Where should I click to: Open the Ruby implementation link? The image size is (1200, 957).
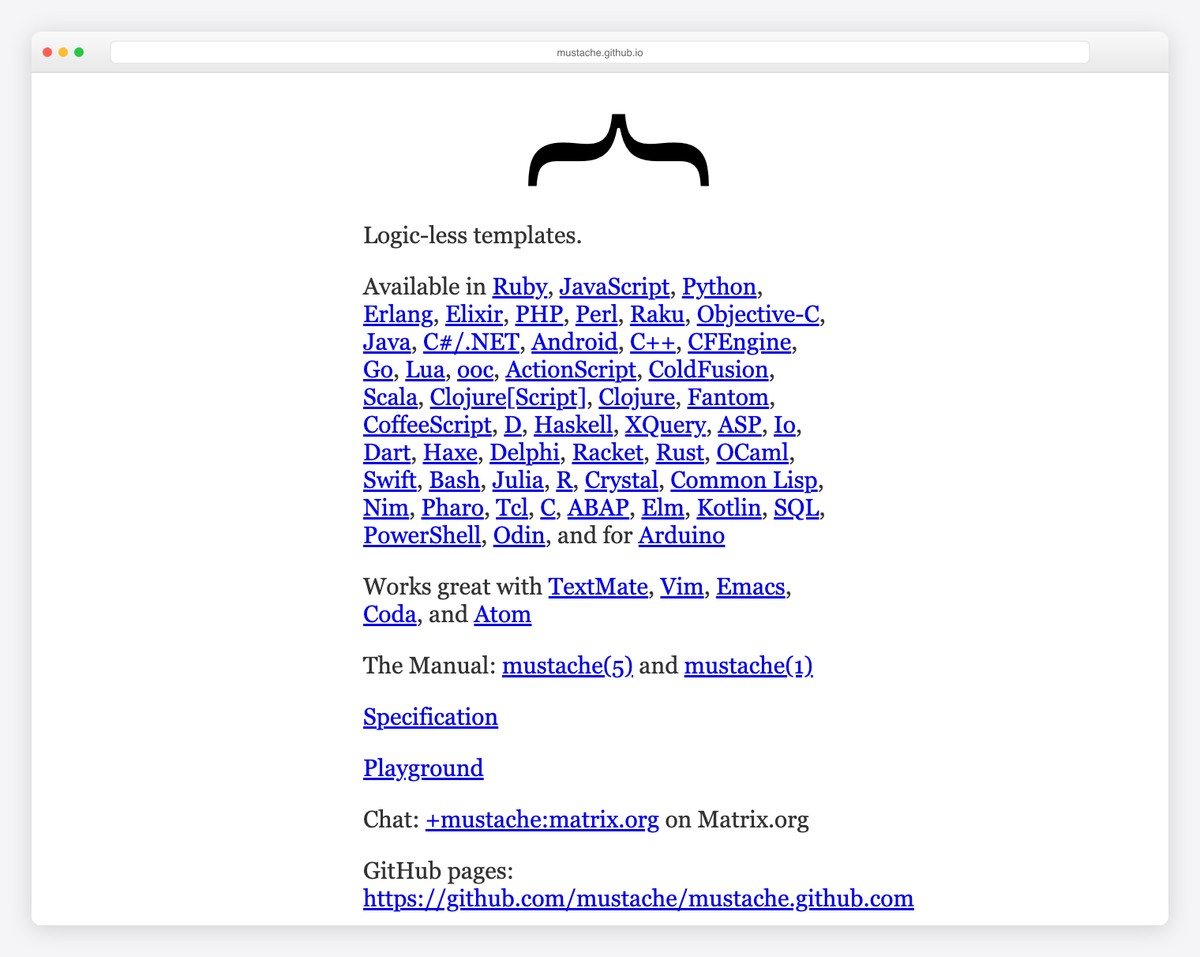point(519,287)
